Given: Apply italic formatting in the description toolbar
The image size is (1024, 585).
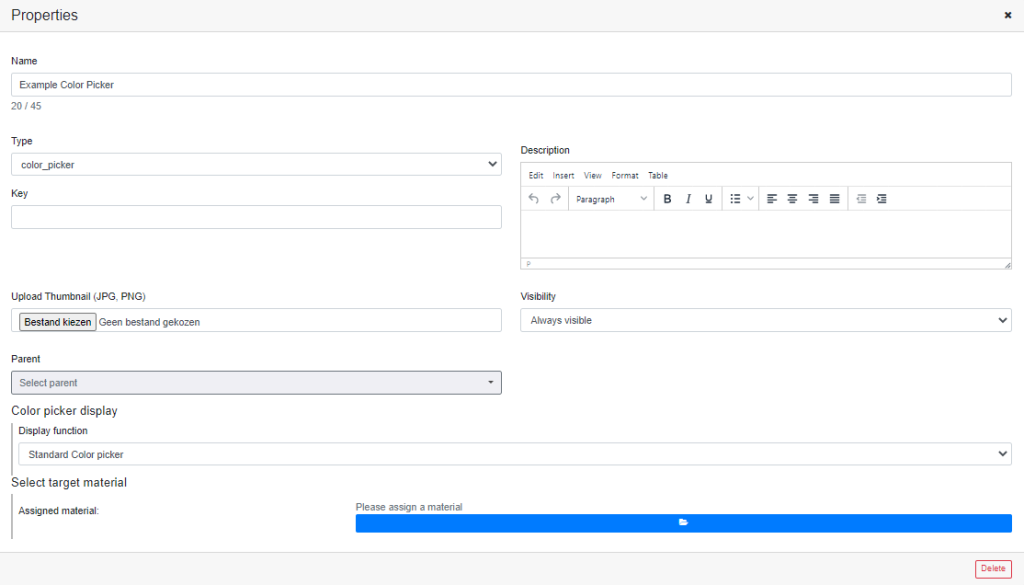Looking at the screenshot, I should click(687, 198).
